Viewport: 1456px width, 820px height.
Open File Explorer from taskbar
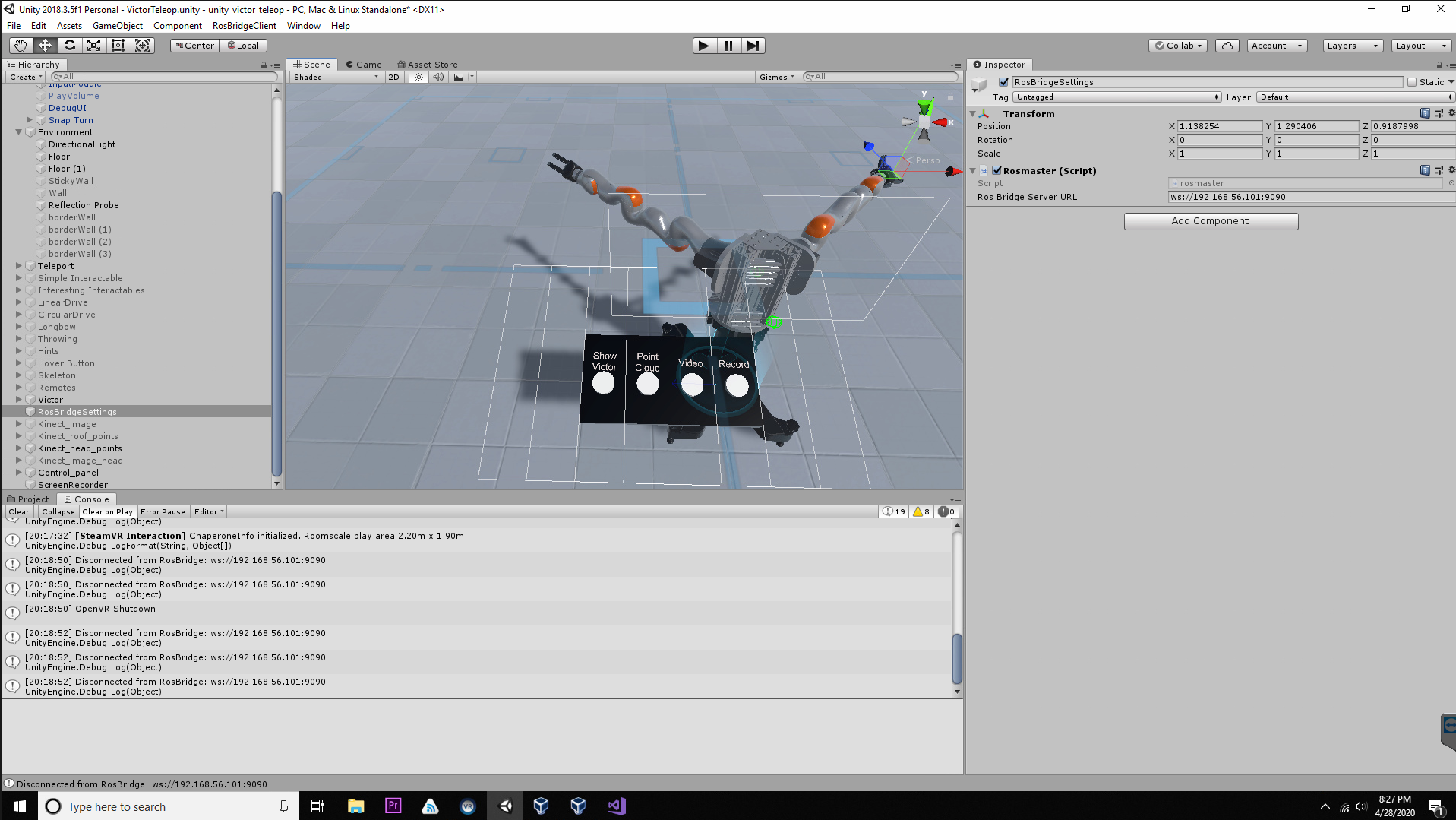click(355, 806)
